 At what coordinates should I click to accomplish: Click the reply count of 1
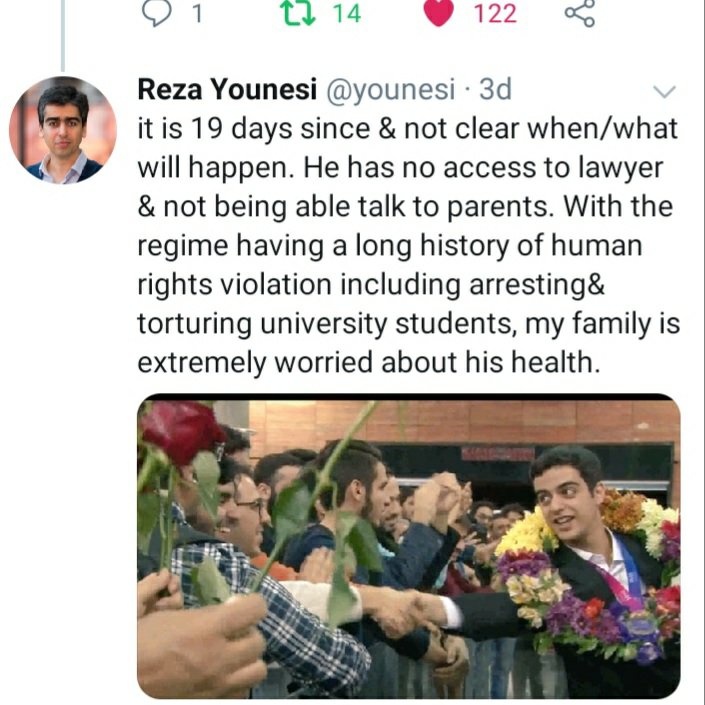click(x=197, y=14)
